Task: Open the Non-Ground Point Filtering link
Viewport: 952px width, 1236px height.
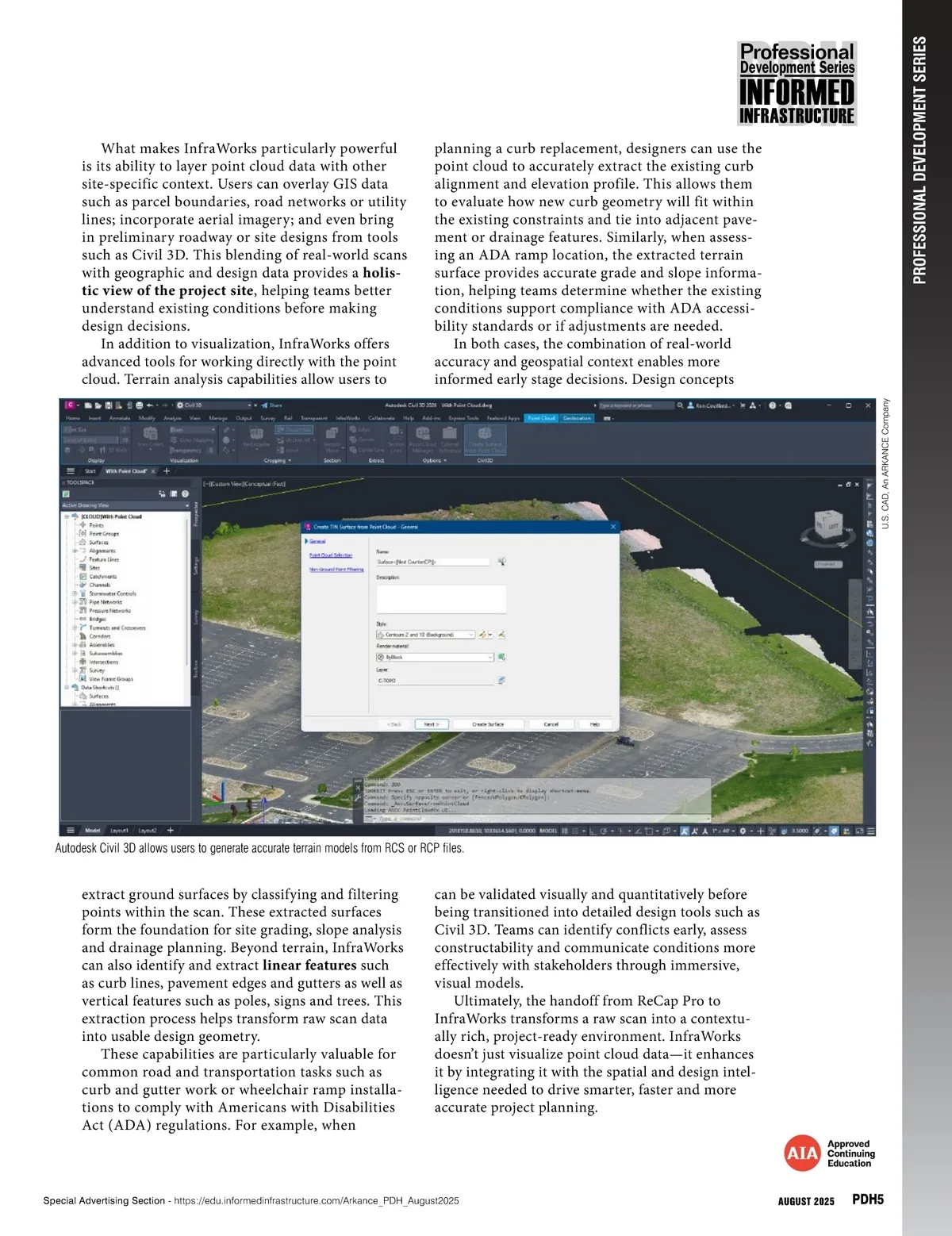Action: (x=336, y=569)
